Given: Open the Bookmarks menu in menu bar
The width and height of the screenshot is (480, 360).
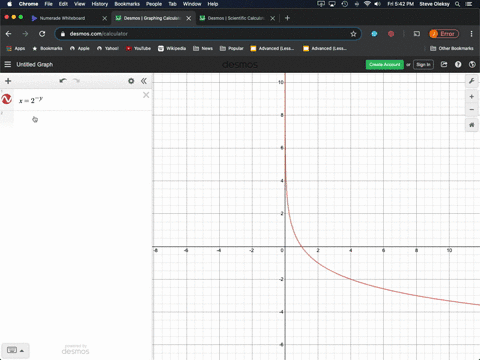Looking at the screenshot, I should click(127, 4).
